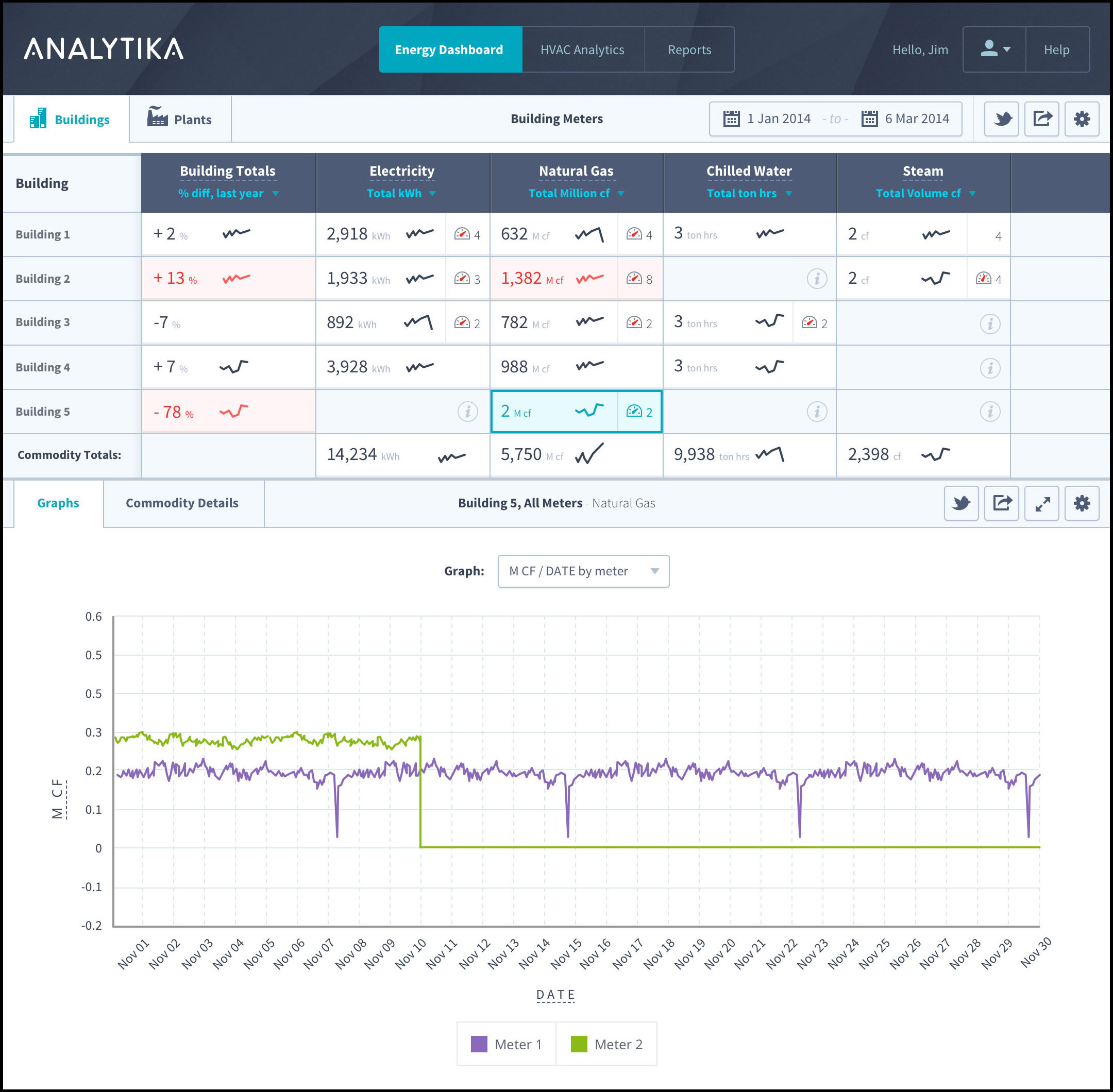This screenshot has height=1092, width=1113.
Task: Expand graph to fullscreen with arrows icon
Action: pyautogui.click(x=1041, y=503)
